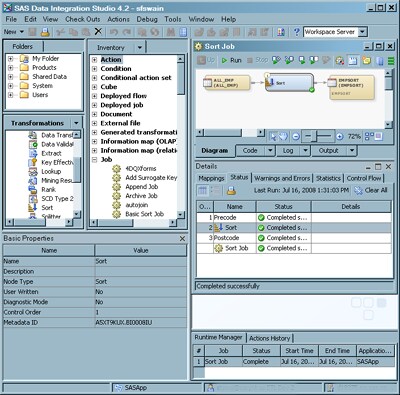Select Append Job in the inventory
This screenshot has height=395, width=400.
tap(141, 187)
